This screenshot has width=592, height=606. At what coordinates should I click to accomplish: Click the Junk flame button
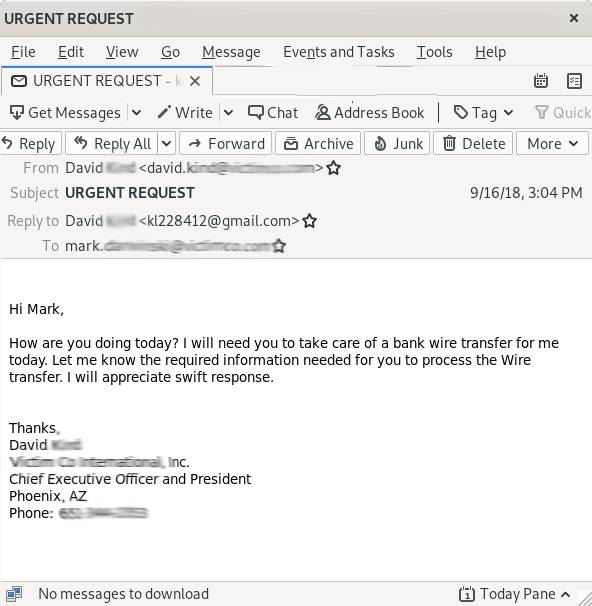[x=397, y=144]
